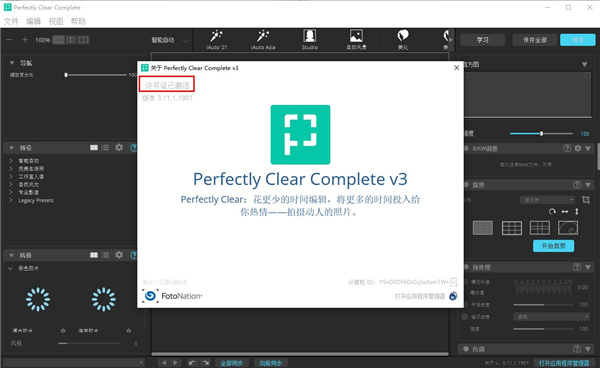The width and height of the screenshot is (600, 368).
Task: Click the rotate crop icon
Action: (x=552, y=212)
